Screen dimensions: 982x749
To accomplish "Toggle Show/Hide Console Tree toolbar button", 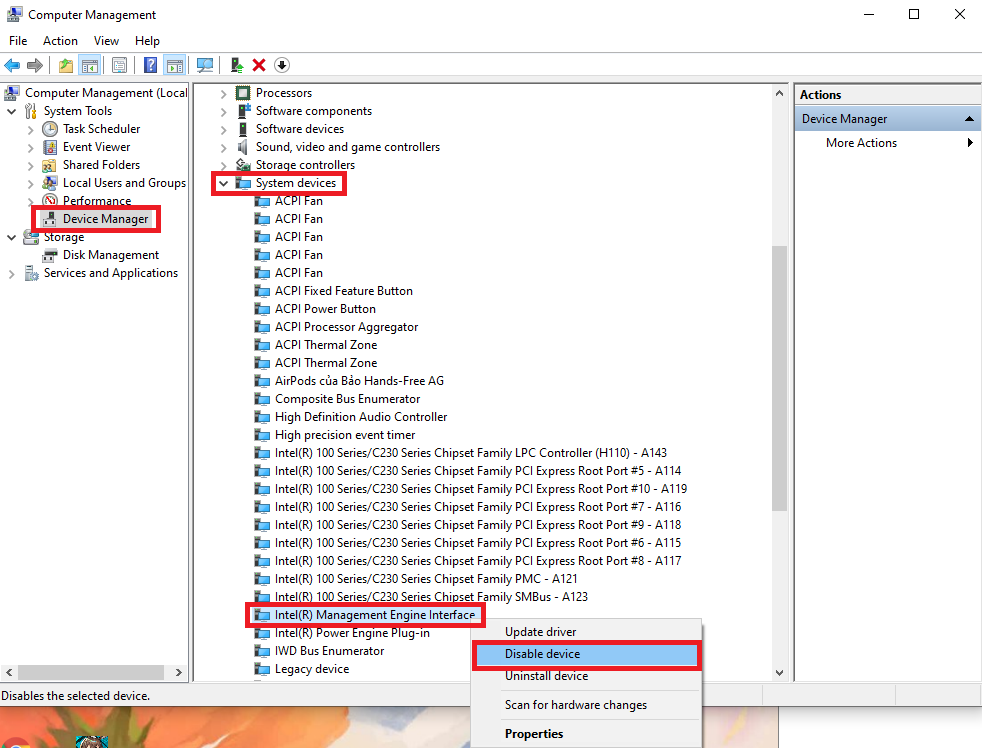I will click(90, 65).
